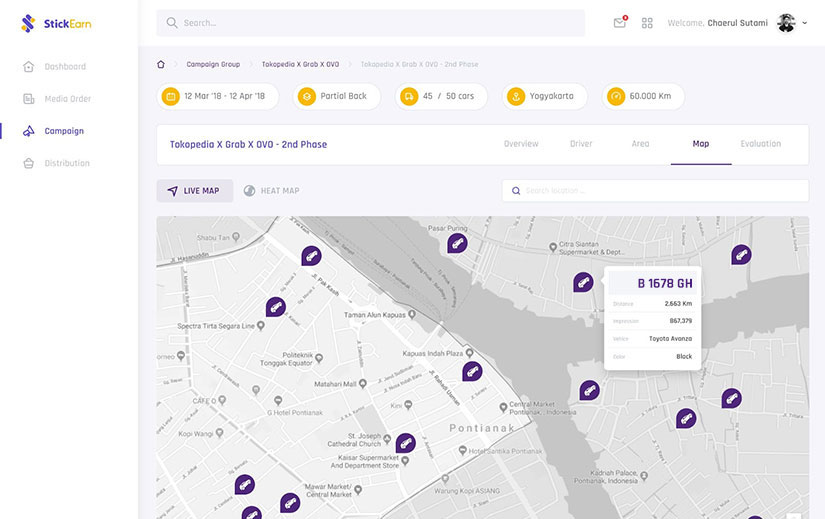Open the Evaluation tab
825x519 pixels.
point(760,144)
